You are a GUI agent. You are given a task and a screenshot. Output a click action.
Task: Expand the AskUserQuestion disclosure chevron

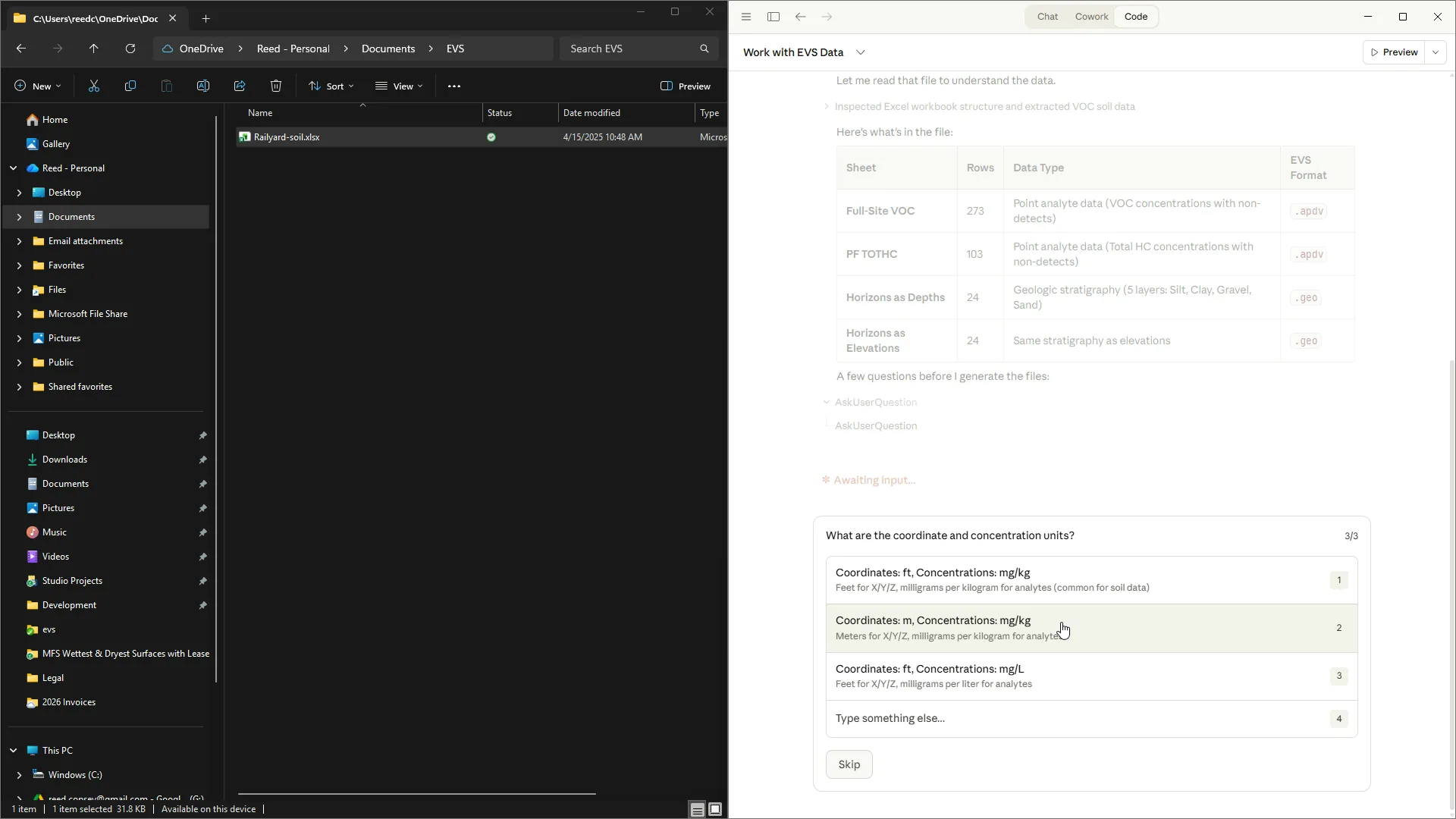(827, 403)
